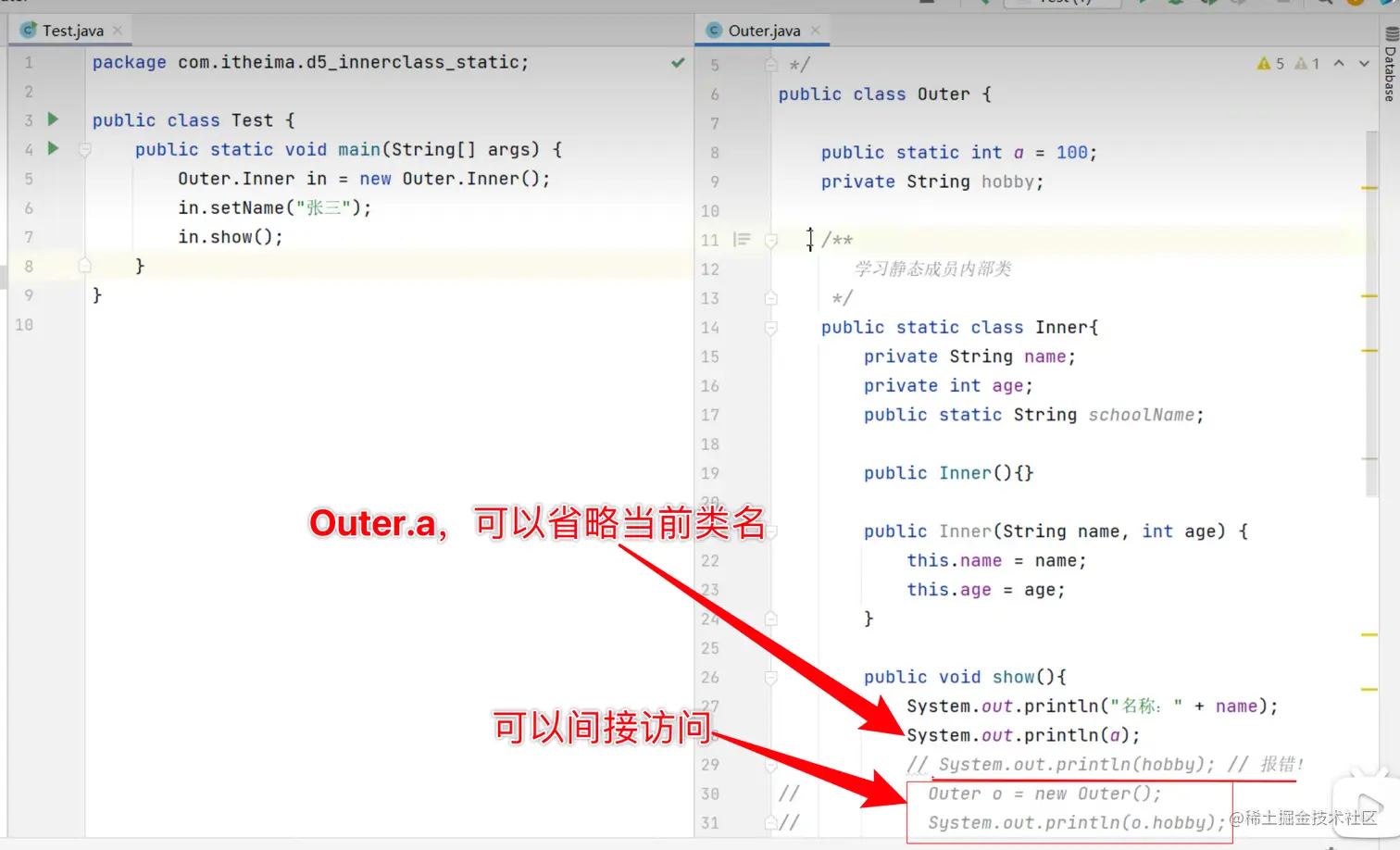Switch to the Test.java tab

[72, 31]
